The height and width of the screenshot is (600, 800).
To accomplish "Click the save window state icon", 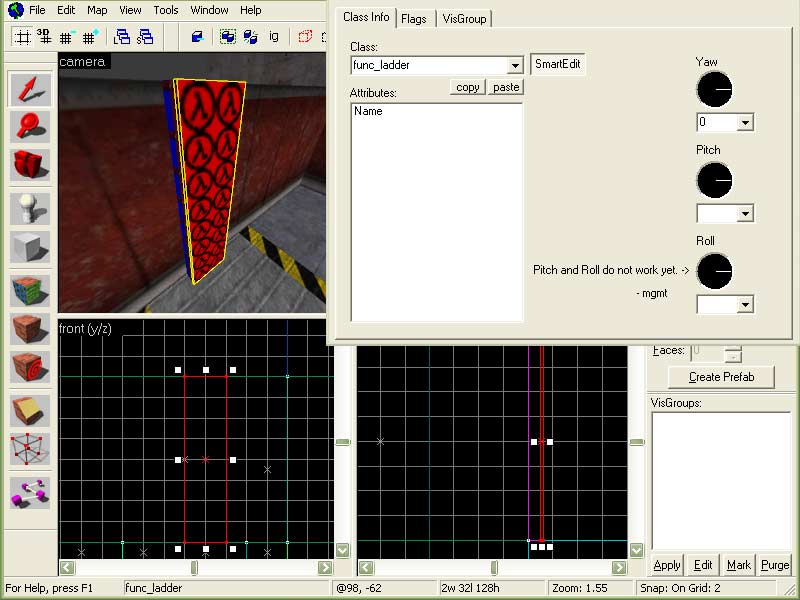I will click(145, 37).
